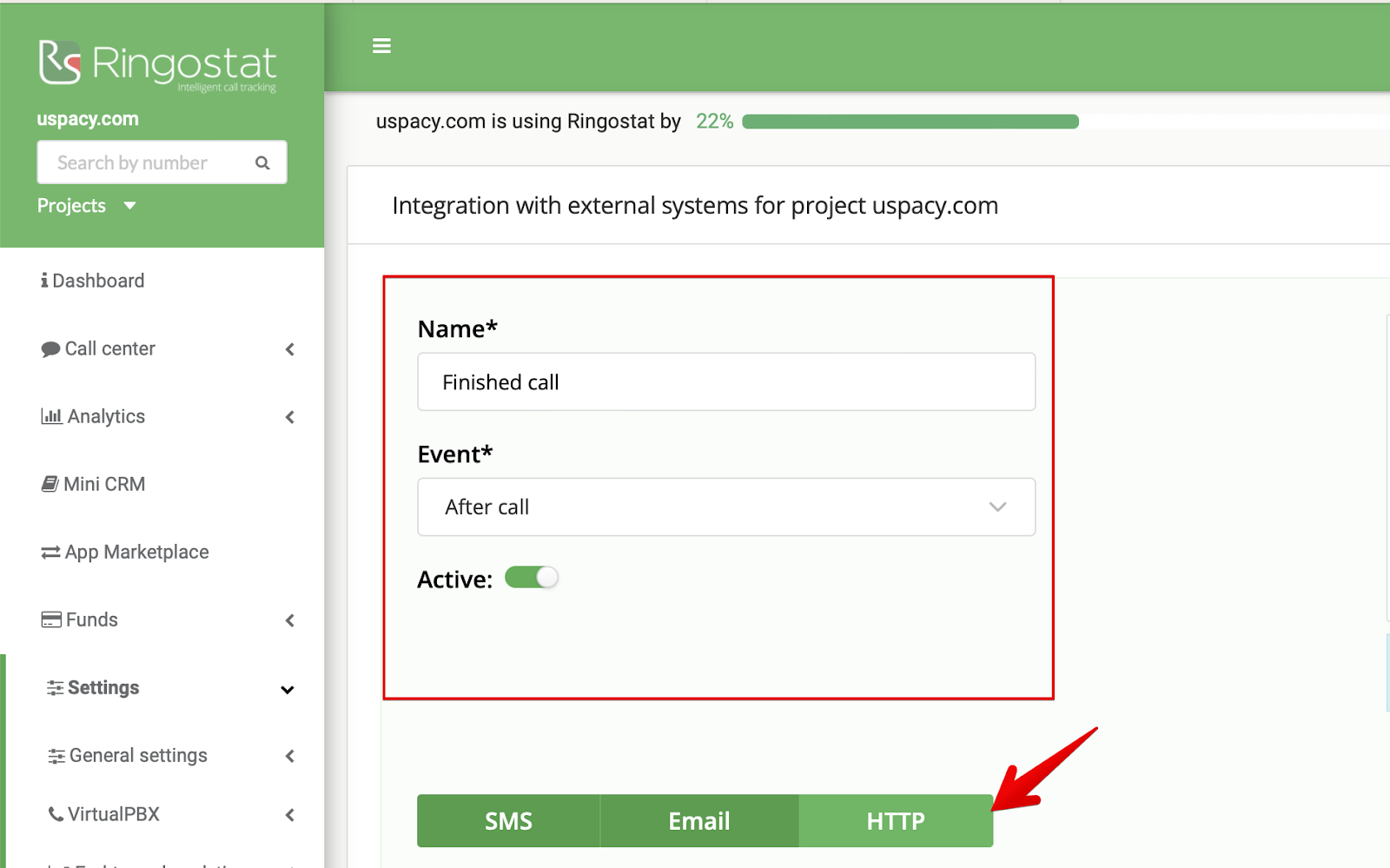Switch to the Email tab

tap(699, 821)
